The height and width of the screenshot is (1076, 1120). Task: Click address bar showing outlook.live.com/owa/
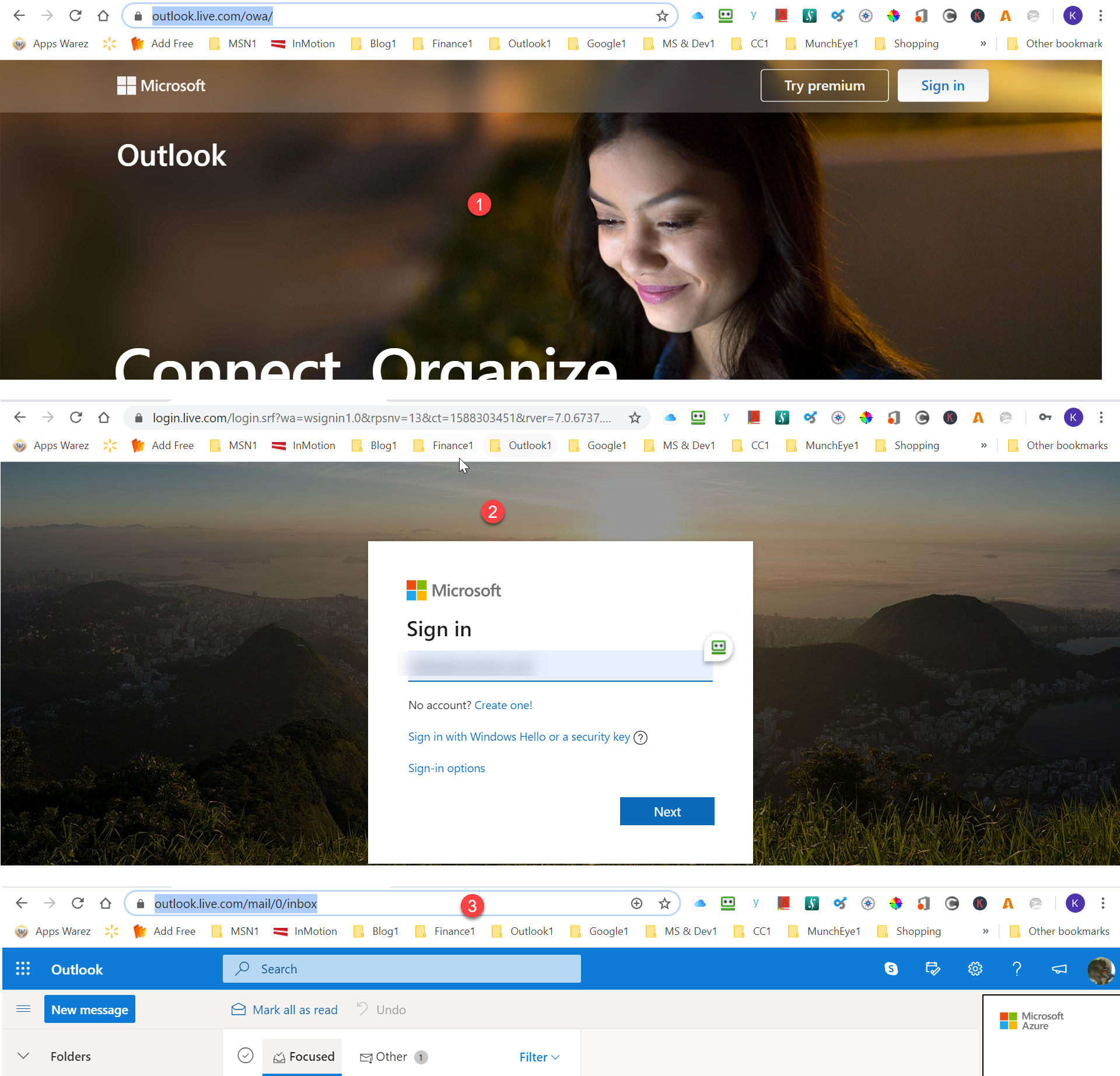coord(399,16)
